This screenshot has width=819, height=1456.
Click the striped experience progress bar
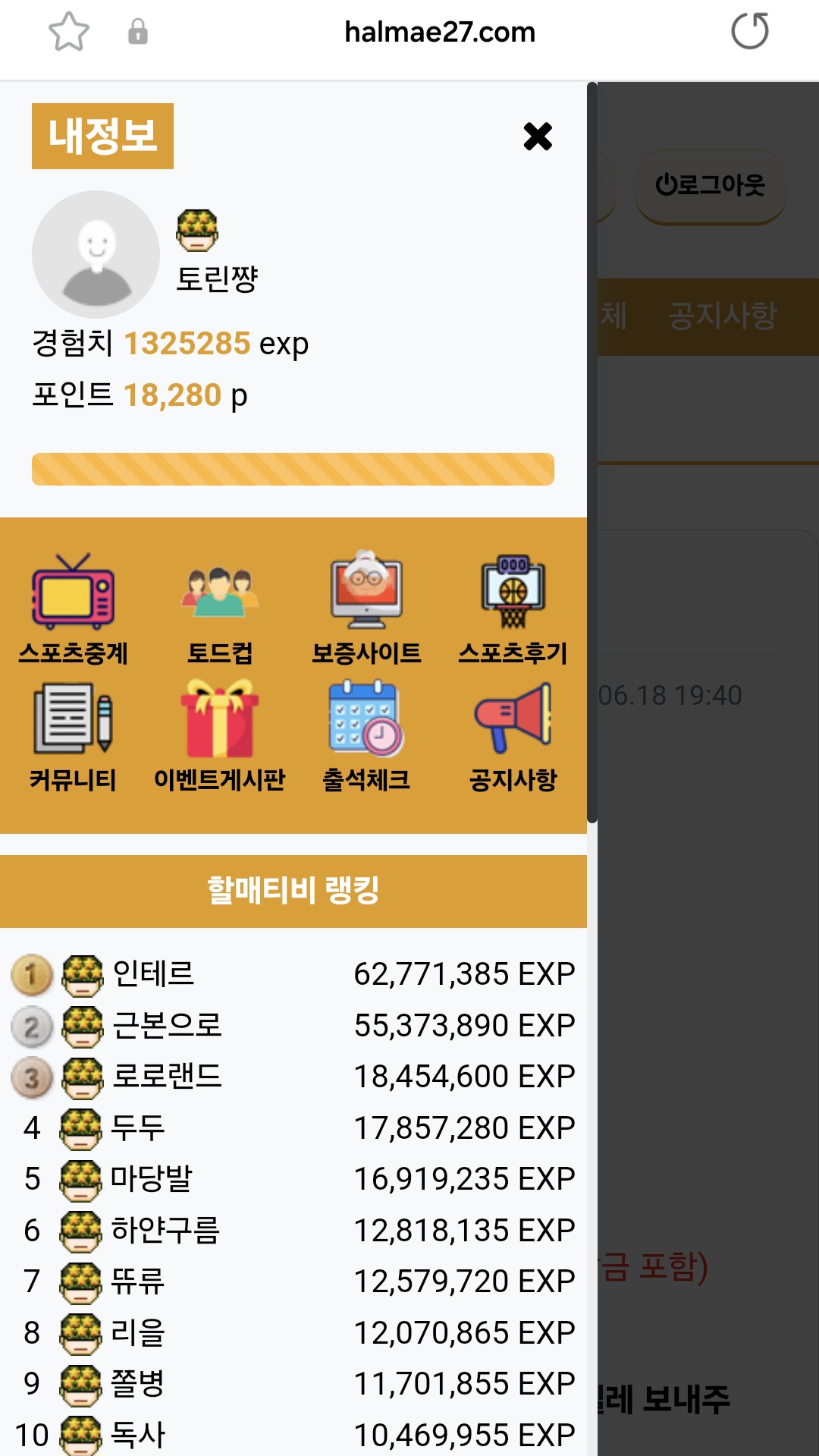[x=293, y=469]
